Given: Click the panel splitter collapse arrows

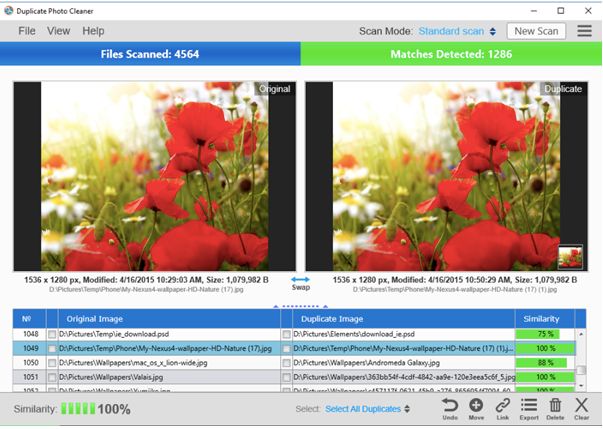Looking at the screenshot, I should [x=301, y=306].
